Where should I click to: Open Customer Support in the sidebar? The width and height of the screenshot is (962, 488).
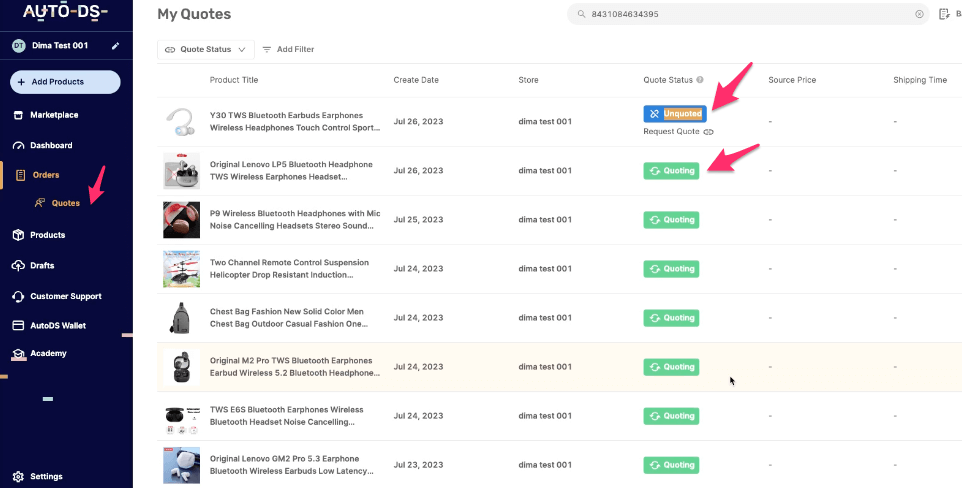pos(65,296)
